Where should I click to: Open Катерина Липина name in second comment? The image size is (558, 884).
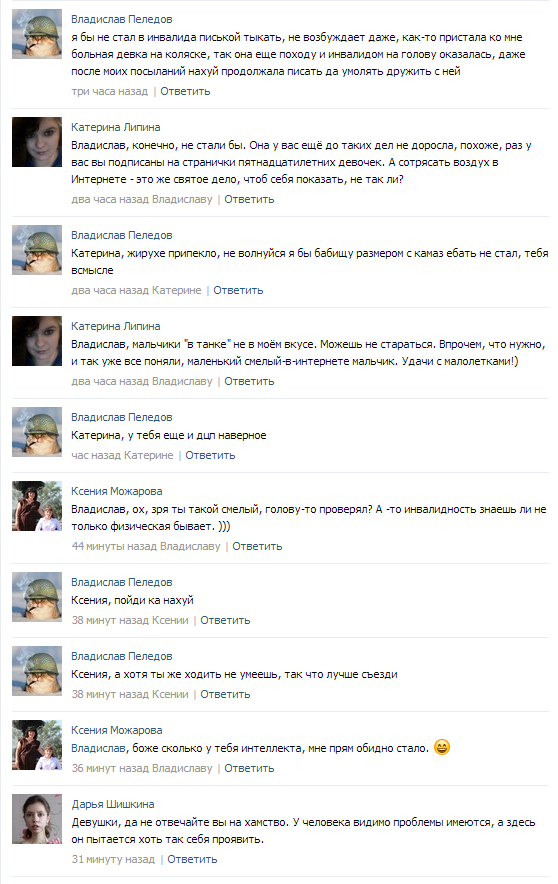point(116,127)
